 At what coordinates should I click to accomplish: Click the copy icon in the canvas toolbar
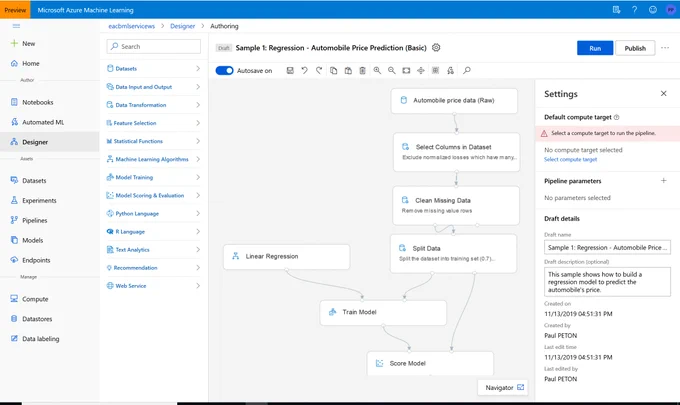333,70
